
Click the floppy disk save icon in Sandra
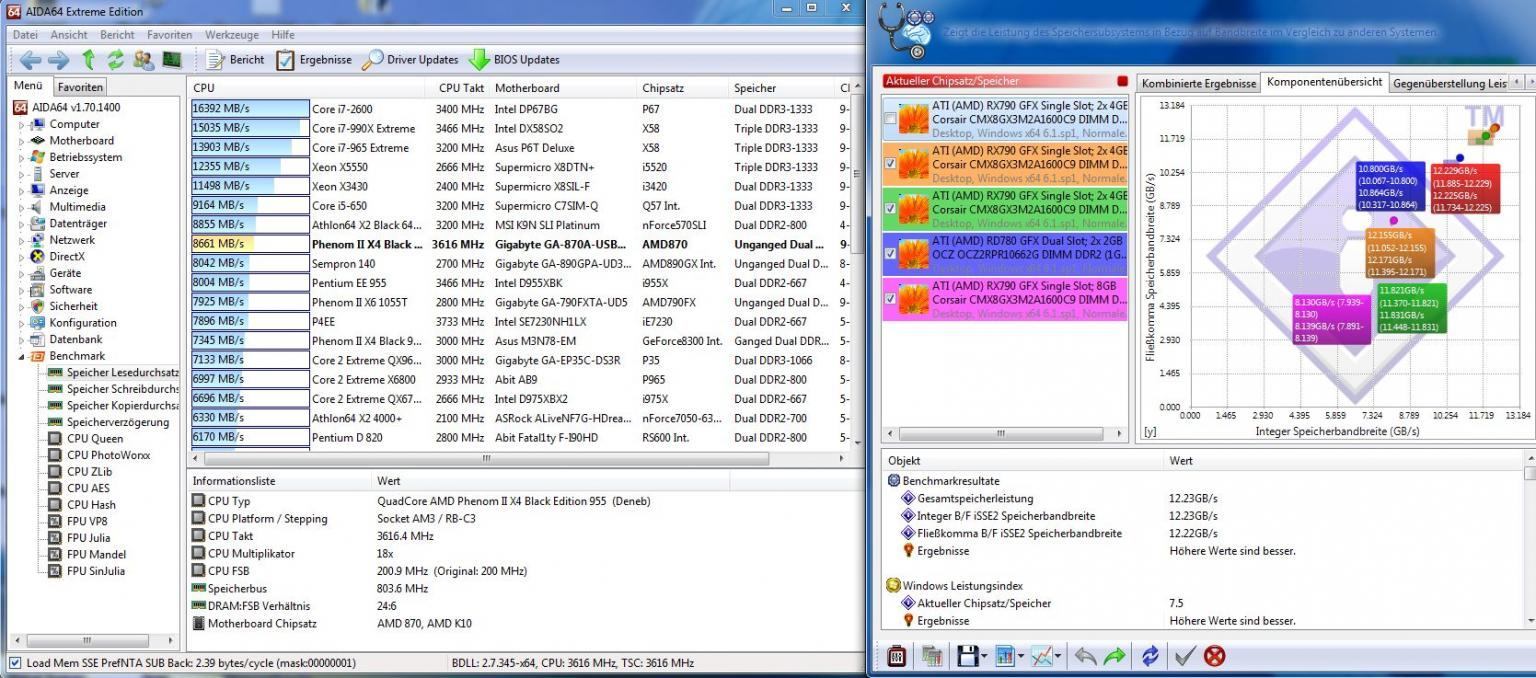coord(967,657)
